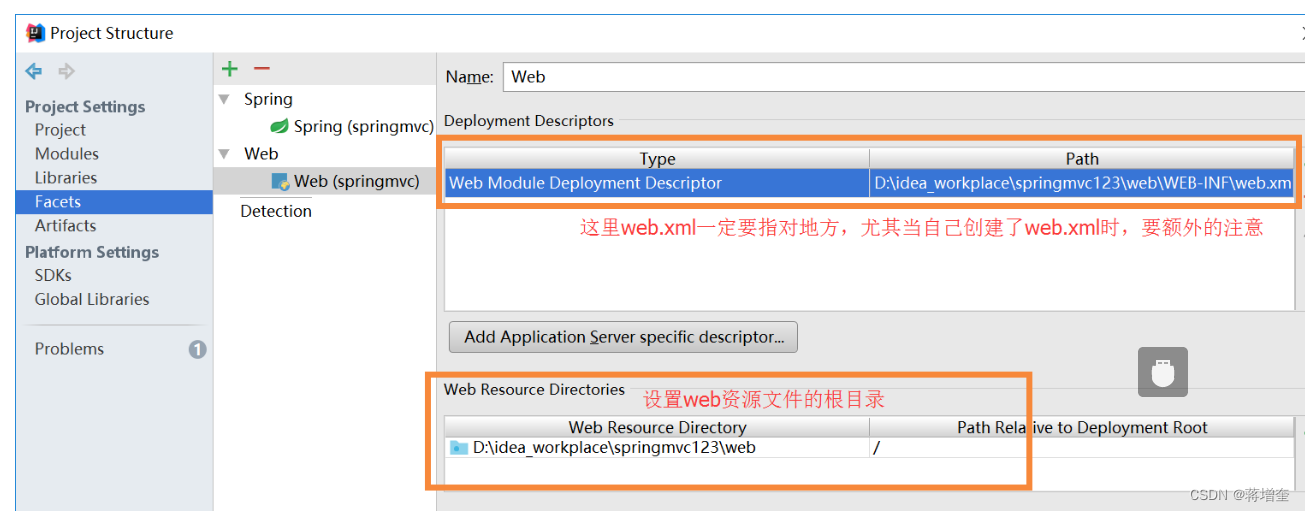Open the Problems section
The height and width of the screenshot is (511, 1305).
click(69, 349)
